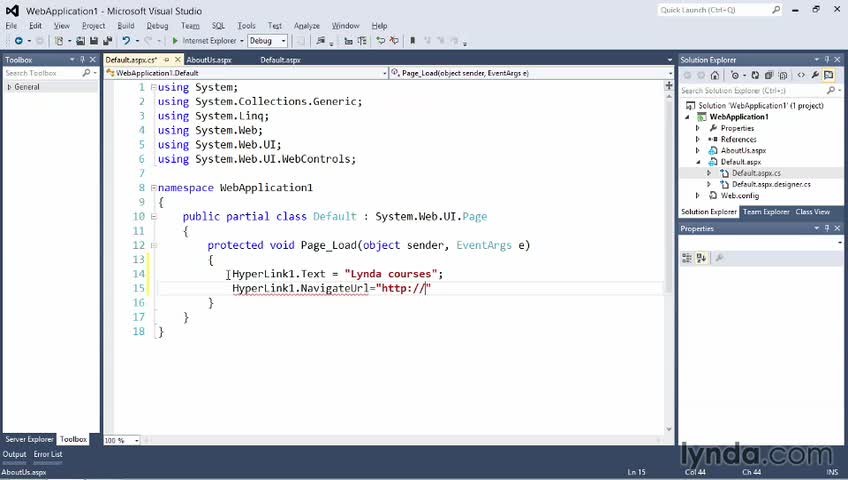Collapse the namespace WebApplication1 outlining region
848x480 pixels.
point(154,188)
